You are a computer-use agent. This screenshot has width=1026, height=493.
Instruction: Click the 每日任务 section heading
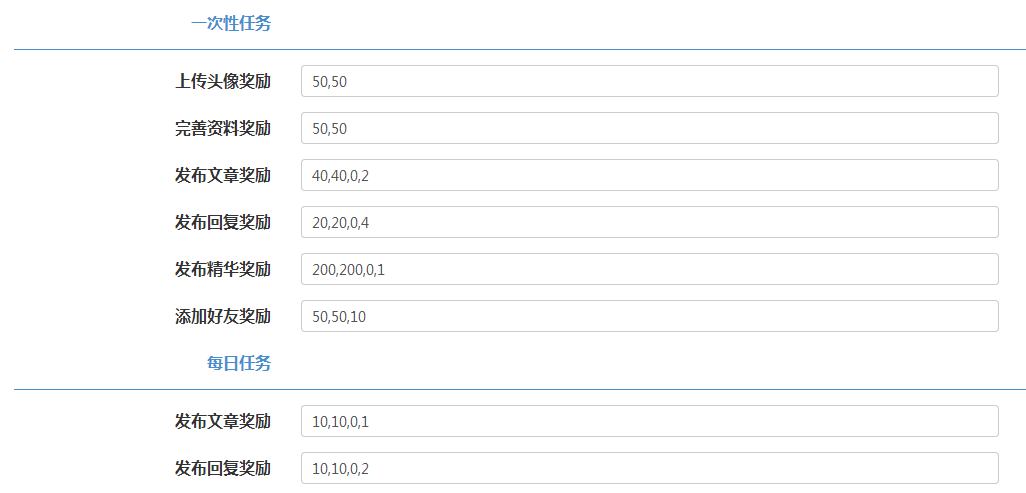pyautogui.click(x=239, y=363)
